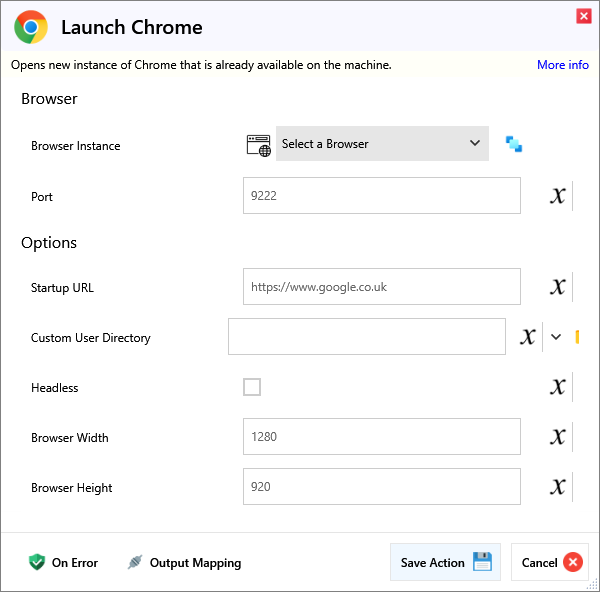Open Output Mapping options
This screenshot has height=592, width=600.
pyautogui.click(x=184, y=563)
